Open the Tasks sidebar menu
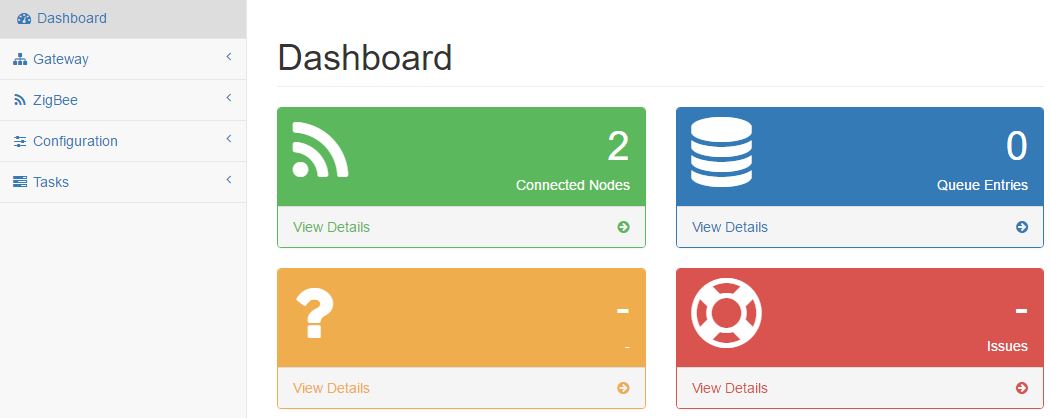The image size is (1051, 418). point(51,182)
